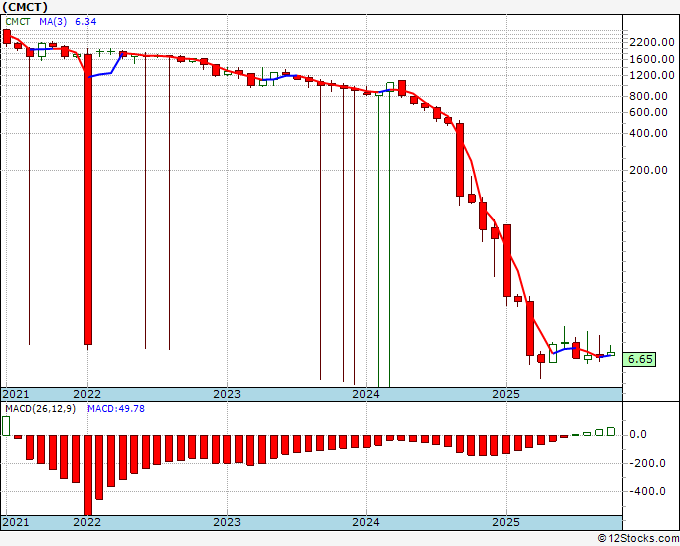Click the 2200.00 price axis label
Viewport: 680px width, 546px height.
tap(652, 42)
